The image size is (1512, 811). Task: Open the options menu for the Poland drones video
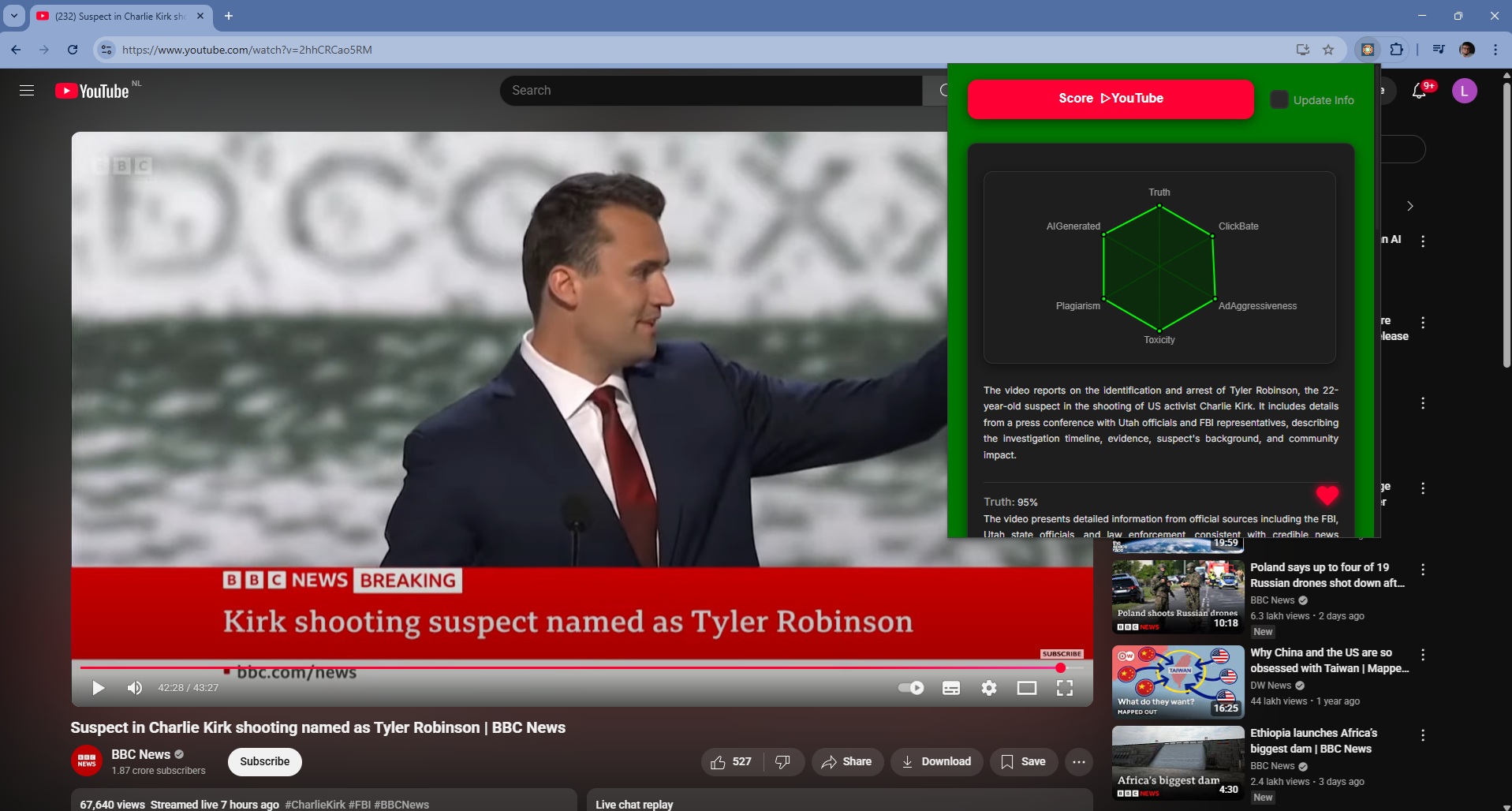pos(1423,570)
